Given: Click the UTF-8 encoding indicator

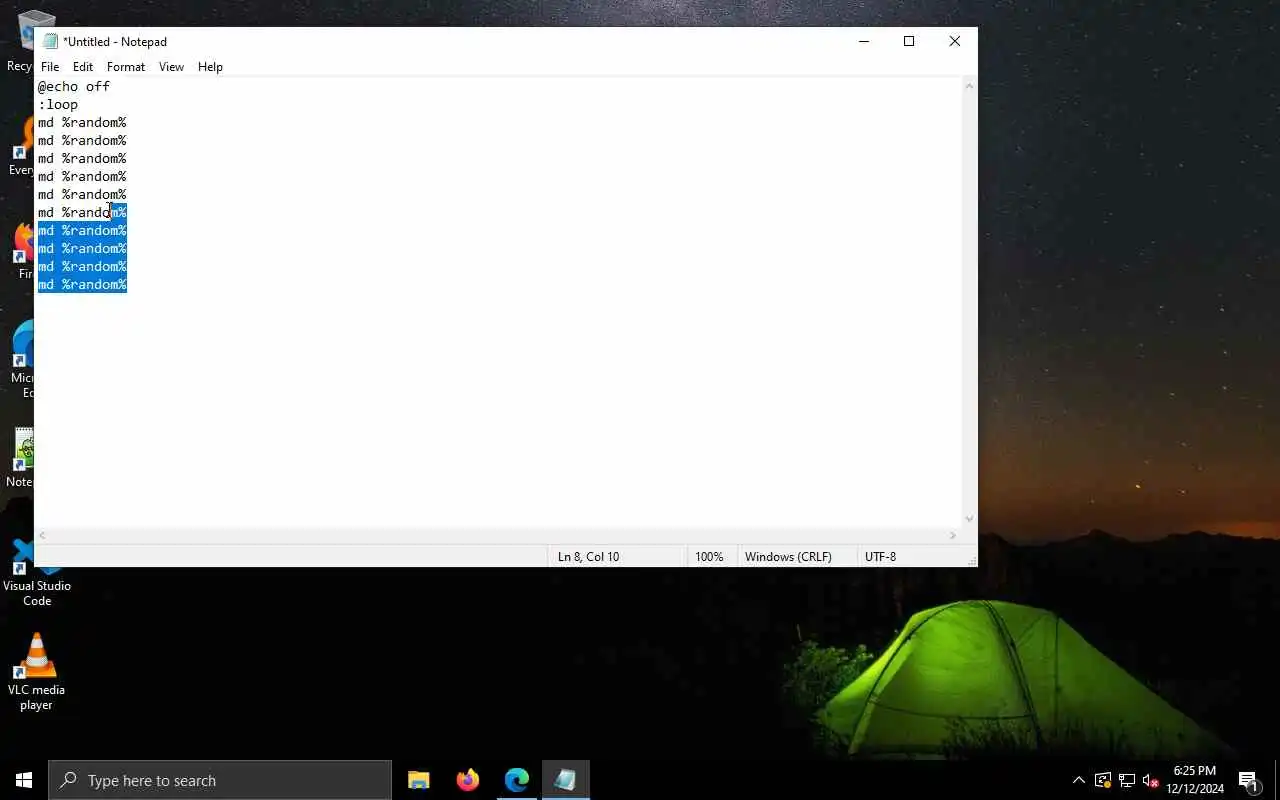Looking at the screenshot, I should (x=880, y=556).
